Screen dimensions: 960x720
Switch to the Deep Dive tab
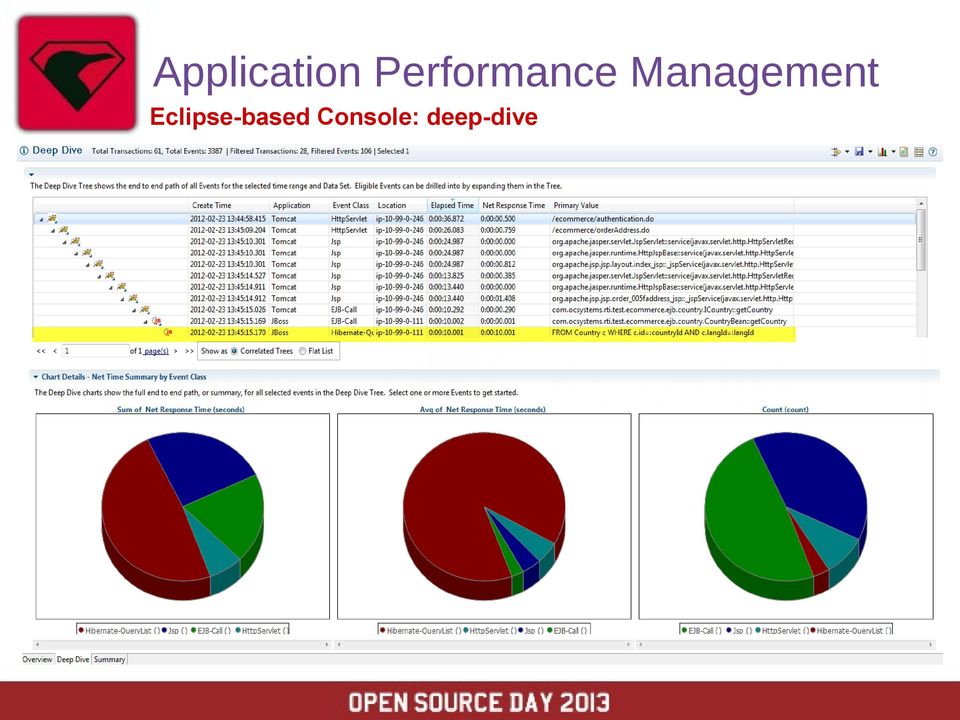[x=73, y=659]
